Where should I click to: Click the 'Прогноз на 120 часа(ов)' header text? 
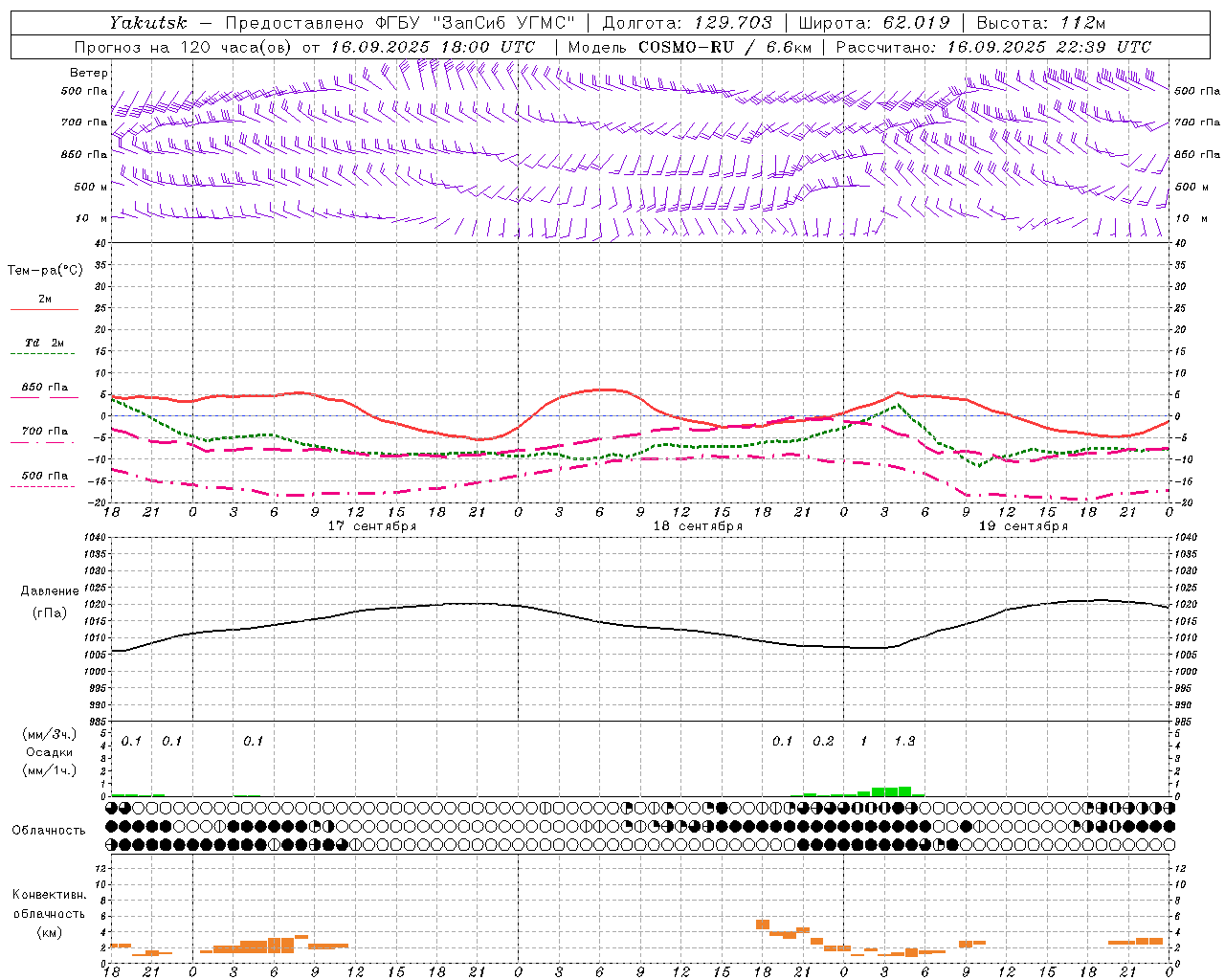tap(184, 47)
